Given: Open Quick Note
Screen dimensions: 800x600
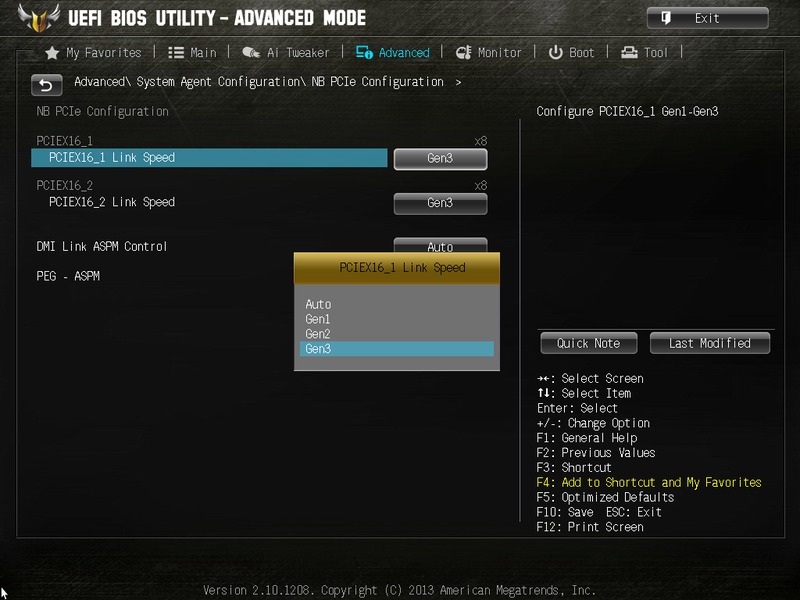Looking at the screenshot, I should pos(588,343).
